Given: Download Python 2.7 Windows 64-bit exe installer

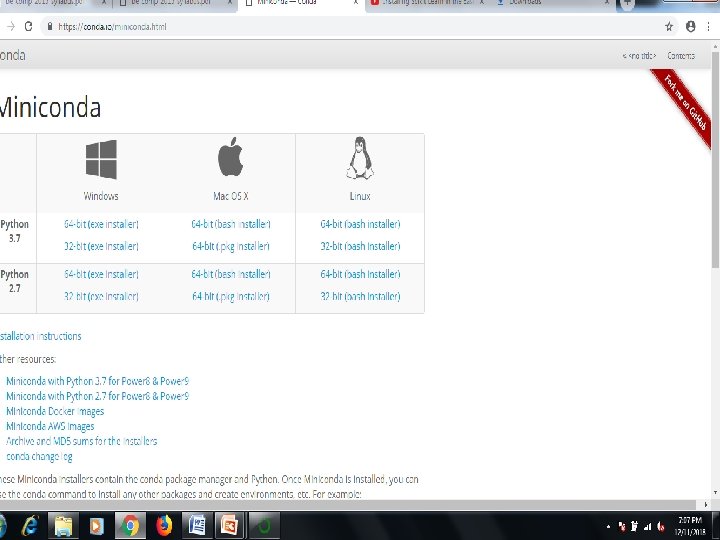Looking at the screenshot, I should (101, 274).
